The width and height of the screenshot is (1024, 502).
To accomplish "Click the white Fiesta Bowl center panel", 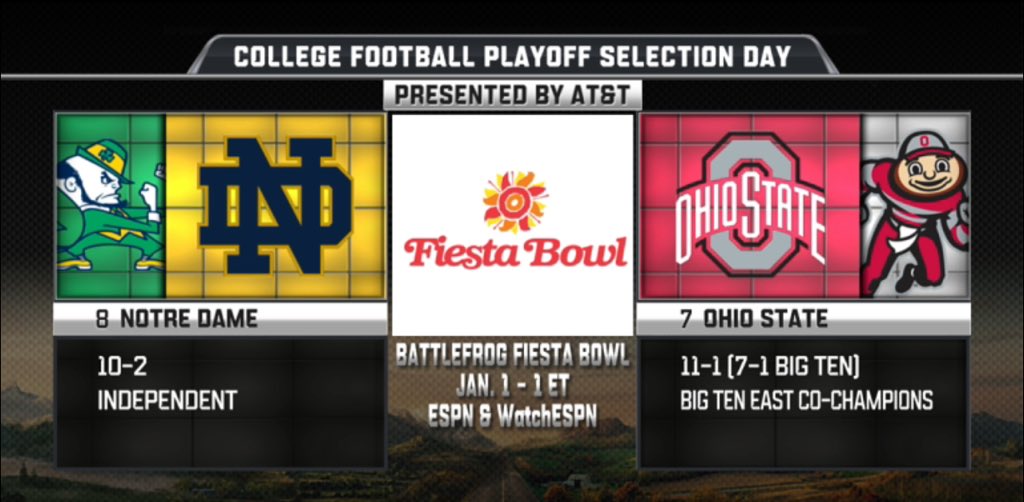I will point(513,225).
